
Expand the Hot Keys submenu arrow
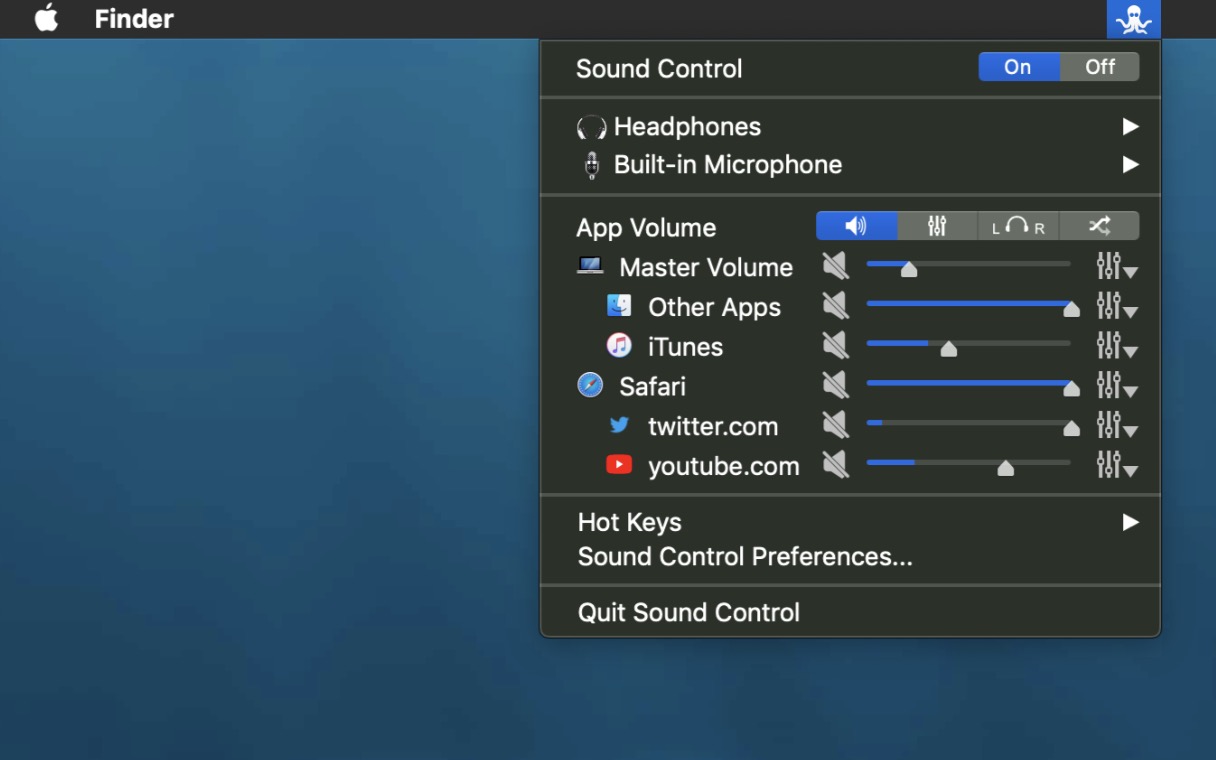[x=1130, y=522]
